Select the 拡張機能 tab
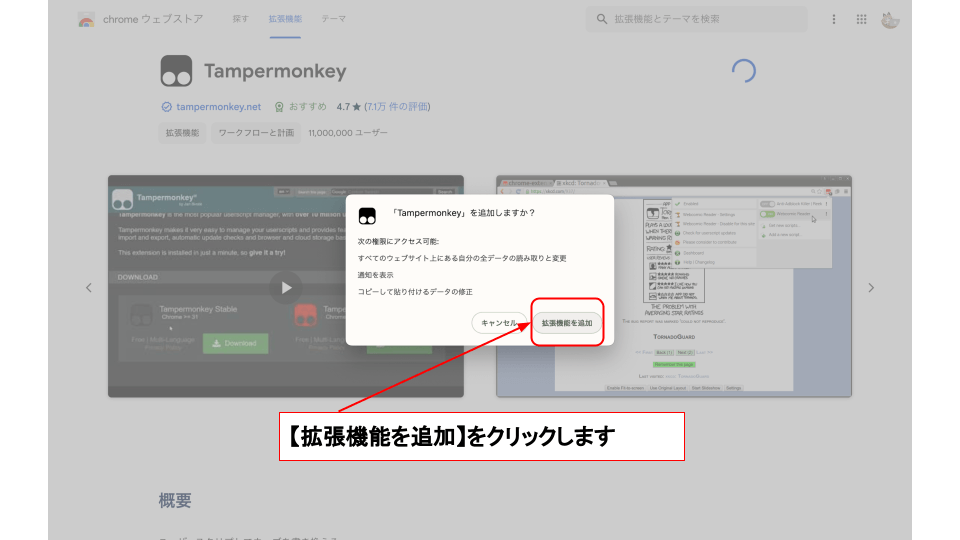This screenshot has height=540, width=960. click(284, 19)
